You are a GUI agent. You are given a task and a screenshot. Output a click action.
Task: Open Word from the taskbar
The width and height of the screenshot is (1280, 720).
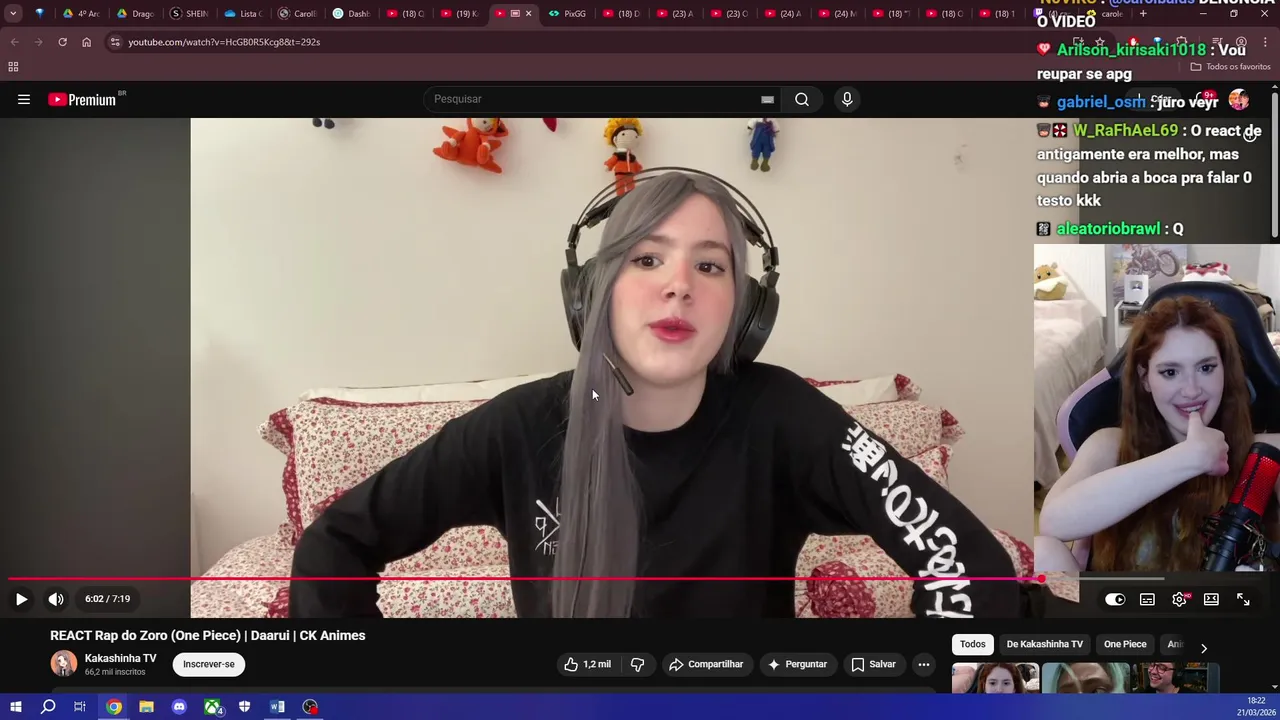click(x=277, y=707)
